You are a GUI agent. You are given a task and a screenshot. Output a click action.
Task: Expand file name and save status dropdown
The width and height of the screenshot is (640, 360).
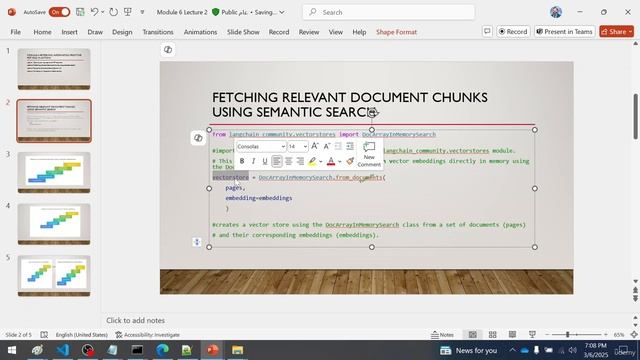click(282, 12)
